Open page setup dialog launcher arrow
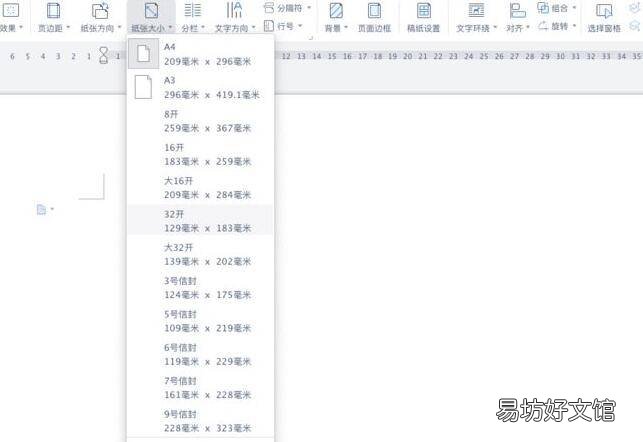This screenshot has width=643, height=442. click(310, 38)
